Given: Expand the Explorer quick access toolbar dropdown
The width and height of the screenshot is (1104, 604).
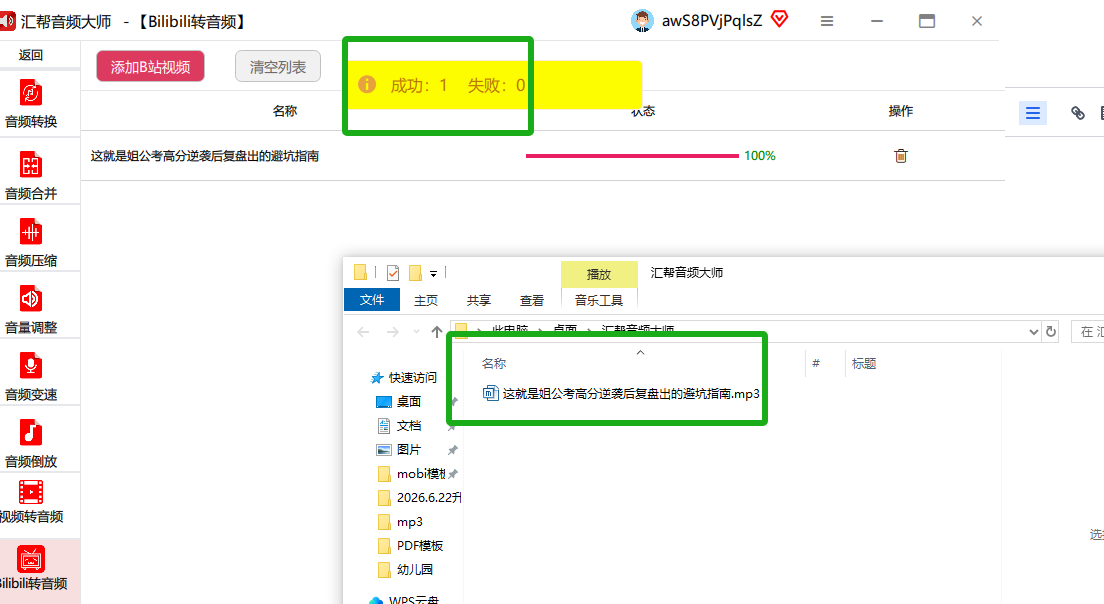Looking at the screenshot, I should [433, 273].
